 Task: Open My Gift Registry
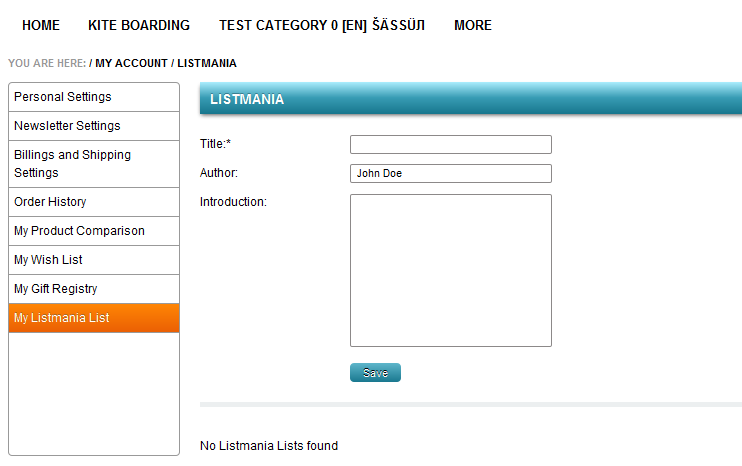click(x=56, y=289)
